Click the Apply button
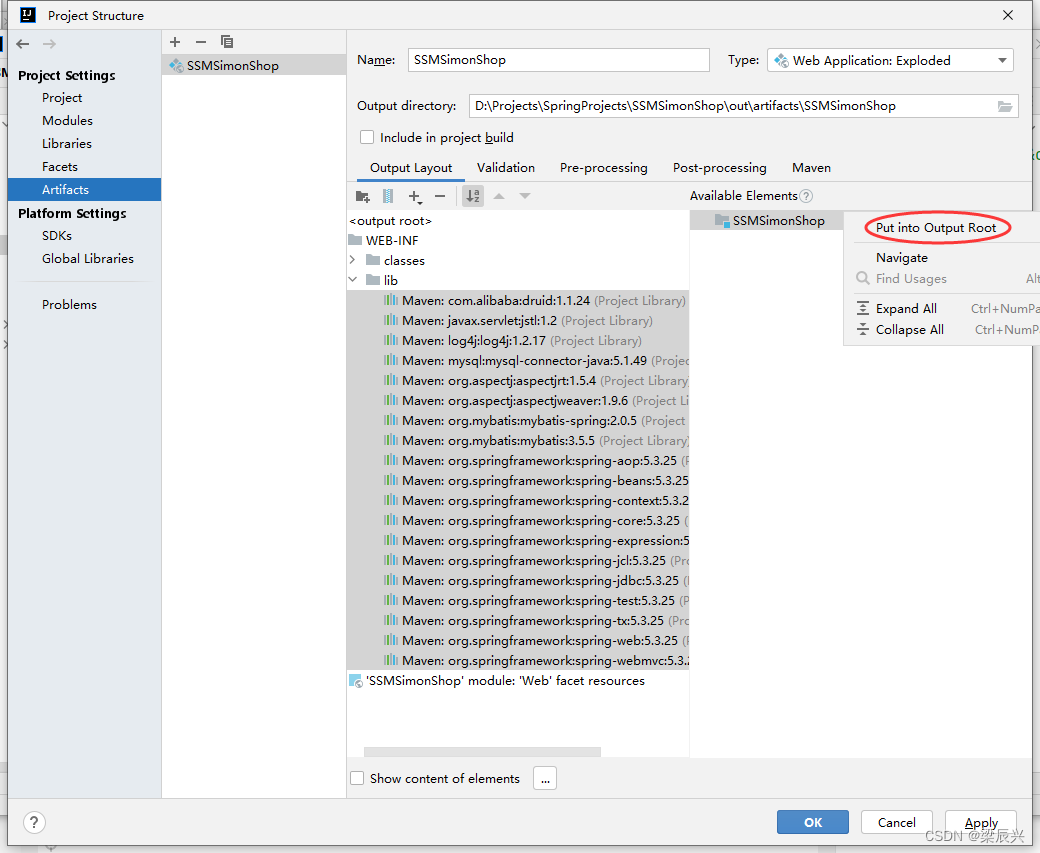This screenshot has width=1040, height=853. coord(981,822)
